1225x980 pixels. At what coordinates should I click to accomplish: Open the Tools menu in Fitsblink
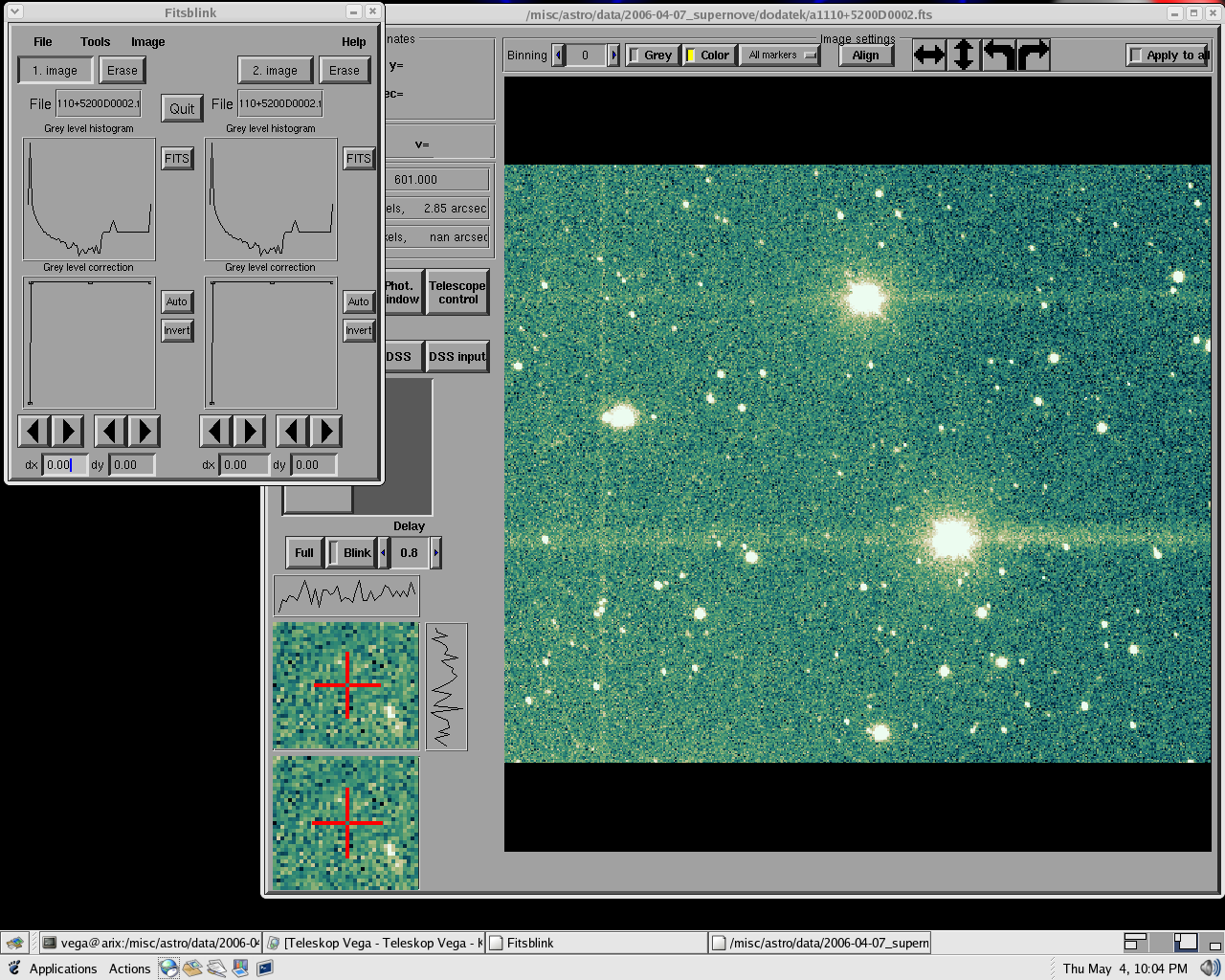tap(95, 42)
